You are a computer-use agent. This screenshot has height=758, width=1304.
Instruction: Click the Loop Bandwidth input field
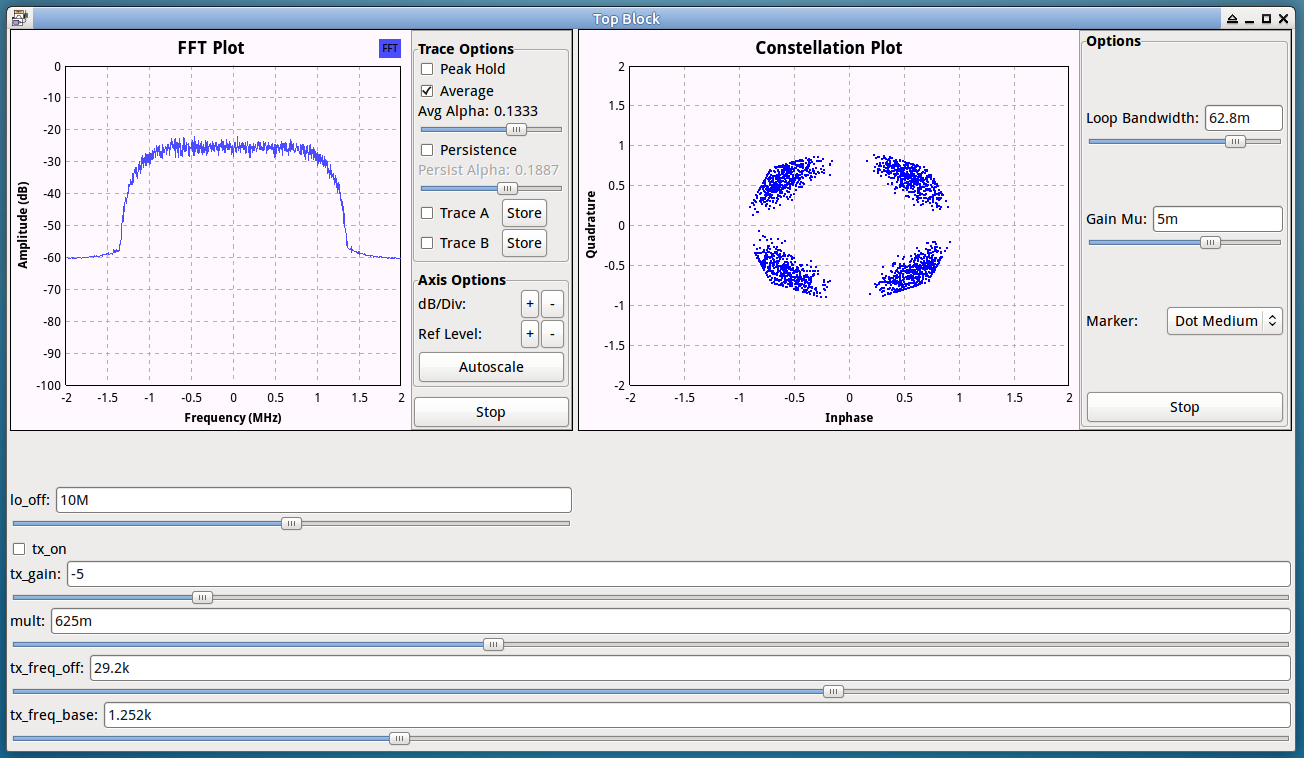(1244, 118)
